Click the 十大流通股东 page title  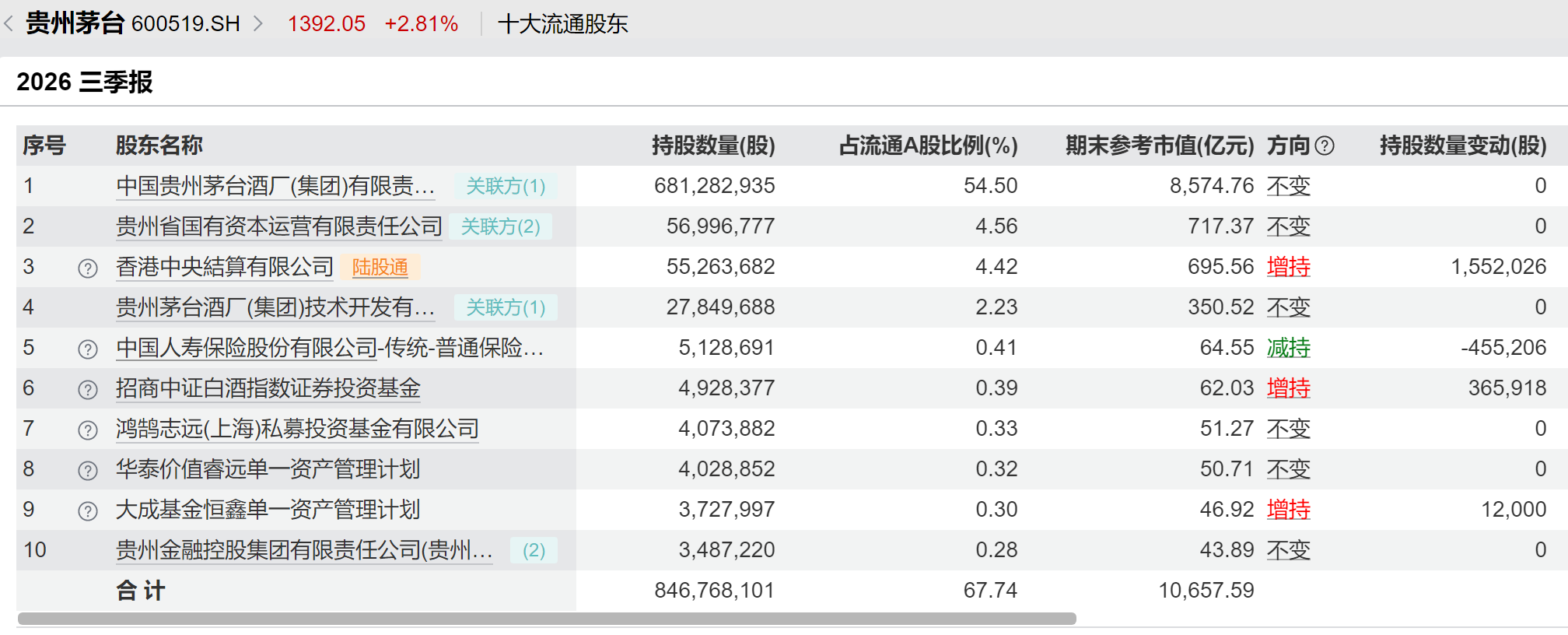click(563, 24)
